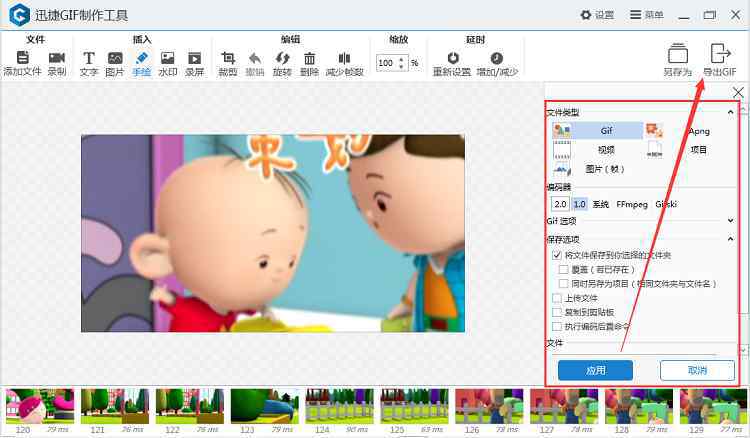Viewport: 750px width, 438px height.
Task: Select frame thumbnail 129
Action: pos(714,406)
